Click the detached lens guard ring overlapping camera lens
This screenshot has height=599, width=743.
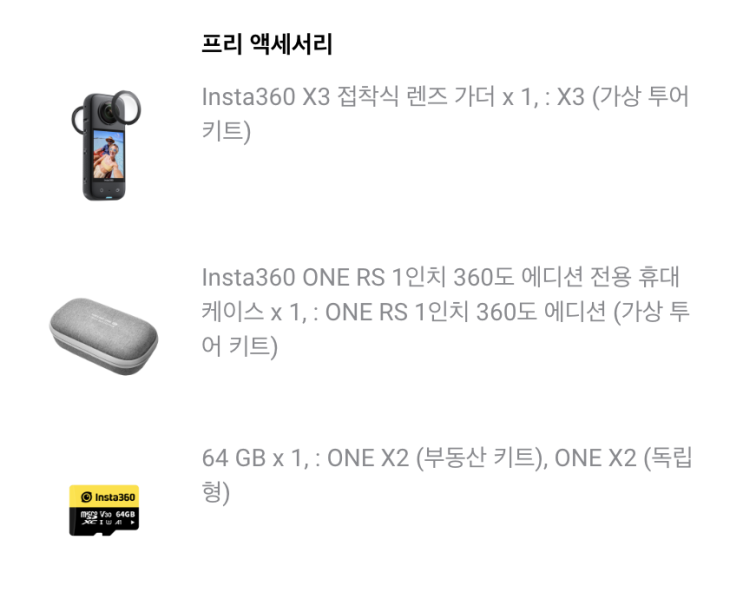(127, 107)
